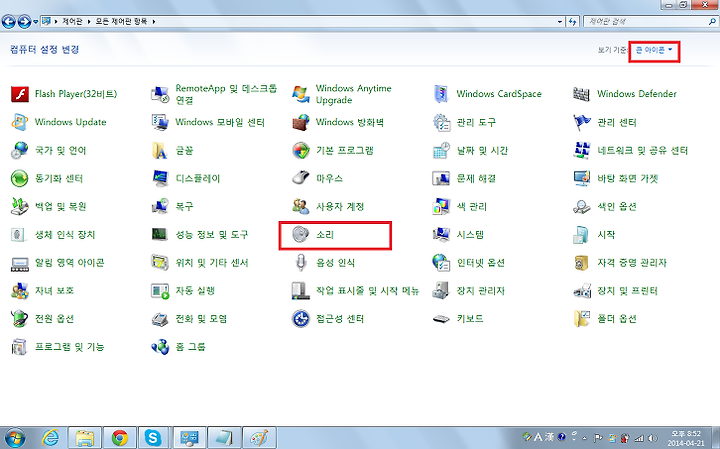Open the 큰 아이콘 view-by dropdown

pos(654,50)
